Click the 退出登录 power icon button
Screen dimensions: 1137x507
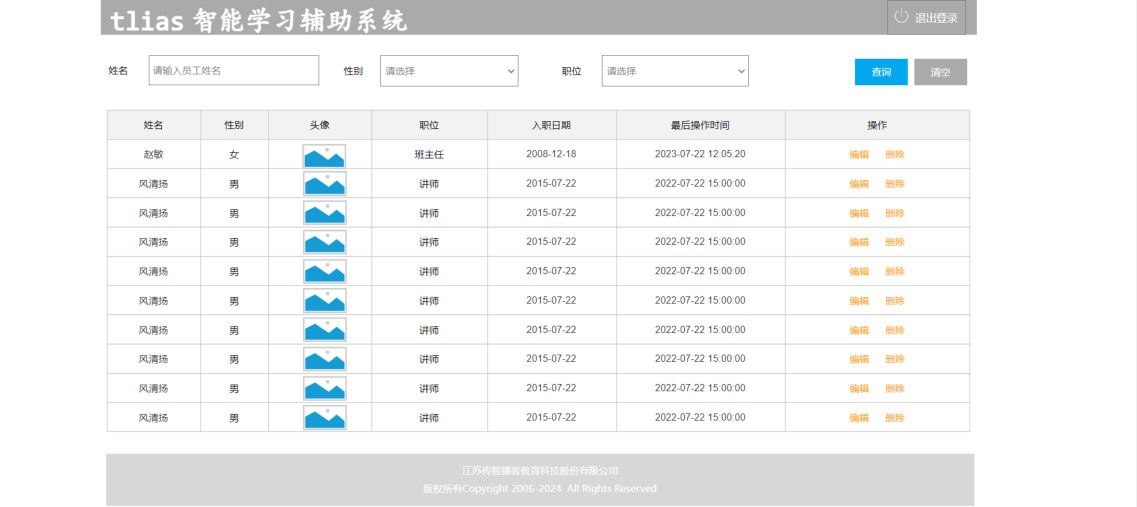tap(926, 17)
